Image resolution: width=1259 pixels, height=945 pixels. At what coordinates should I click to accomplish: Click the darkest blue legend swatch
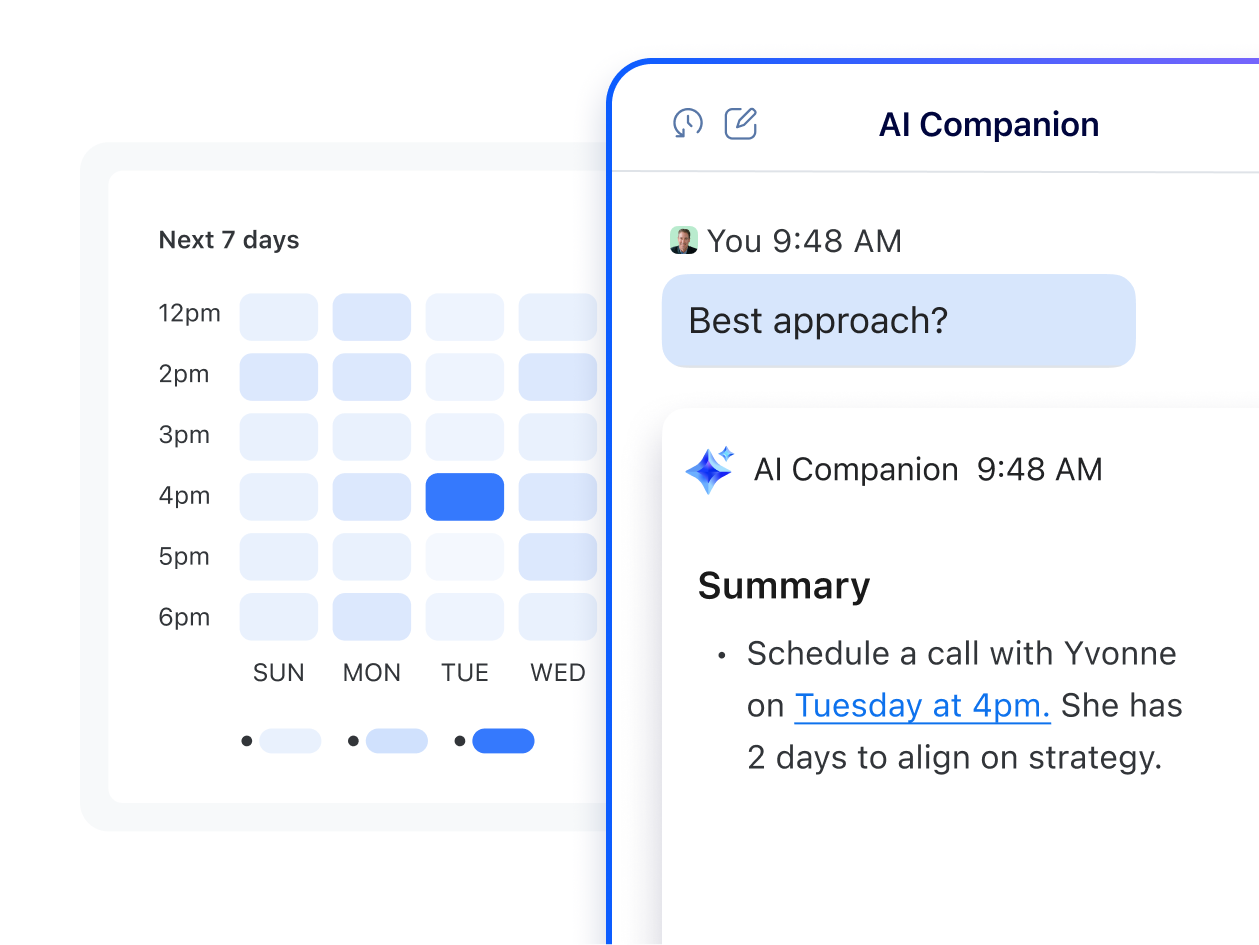[x=503, y=741]
